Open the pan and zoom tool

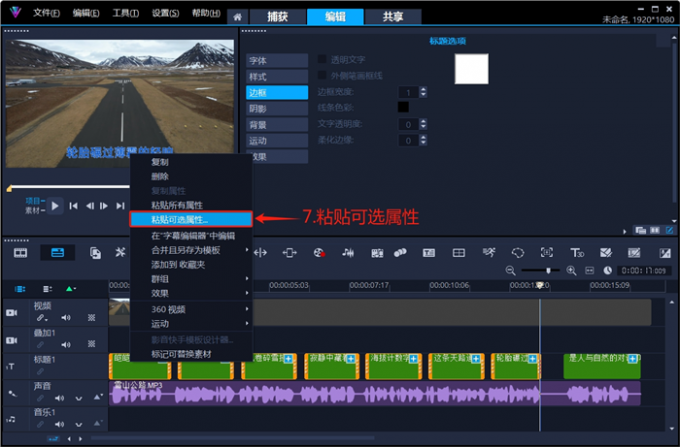click(546, 252)
